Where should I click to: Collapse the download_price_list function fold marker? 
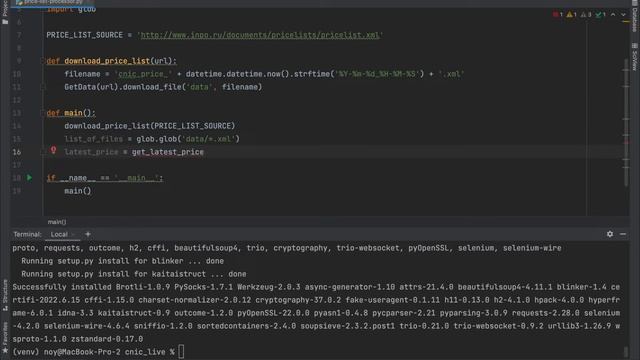point(43,61)
